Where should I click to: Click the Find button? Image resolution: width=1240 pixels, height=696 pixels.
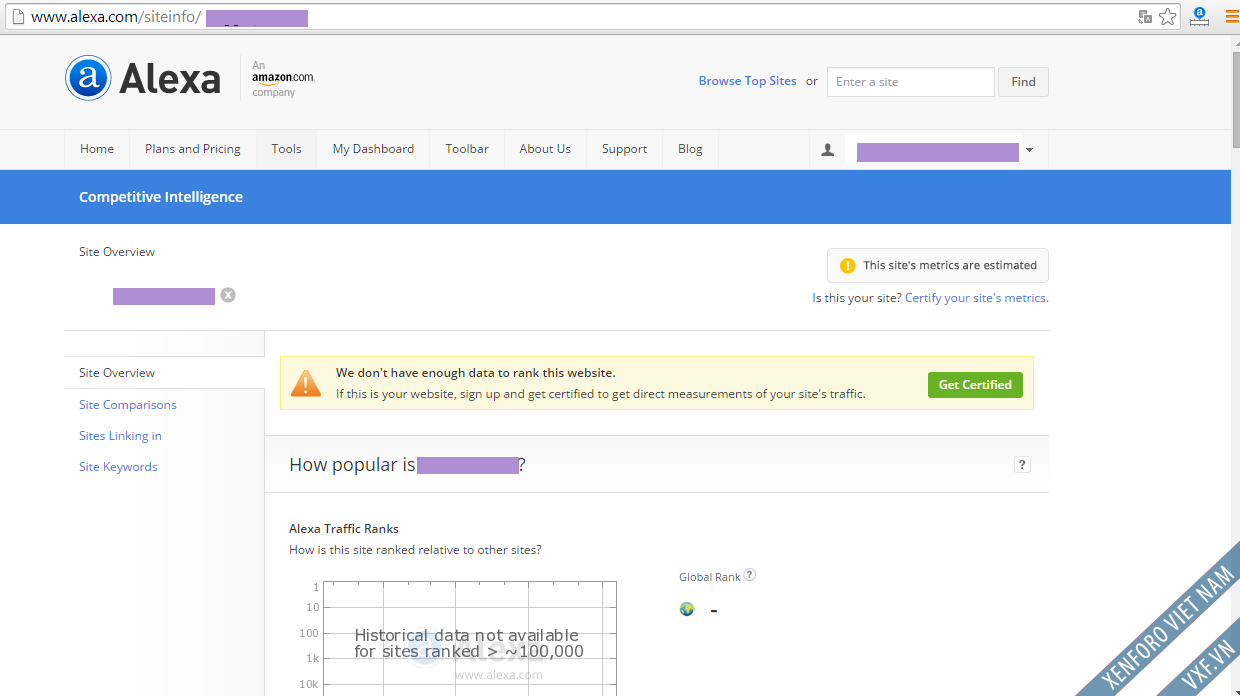1023,82
